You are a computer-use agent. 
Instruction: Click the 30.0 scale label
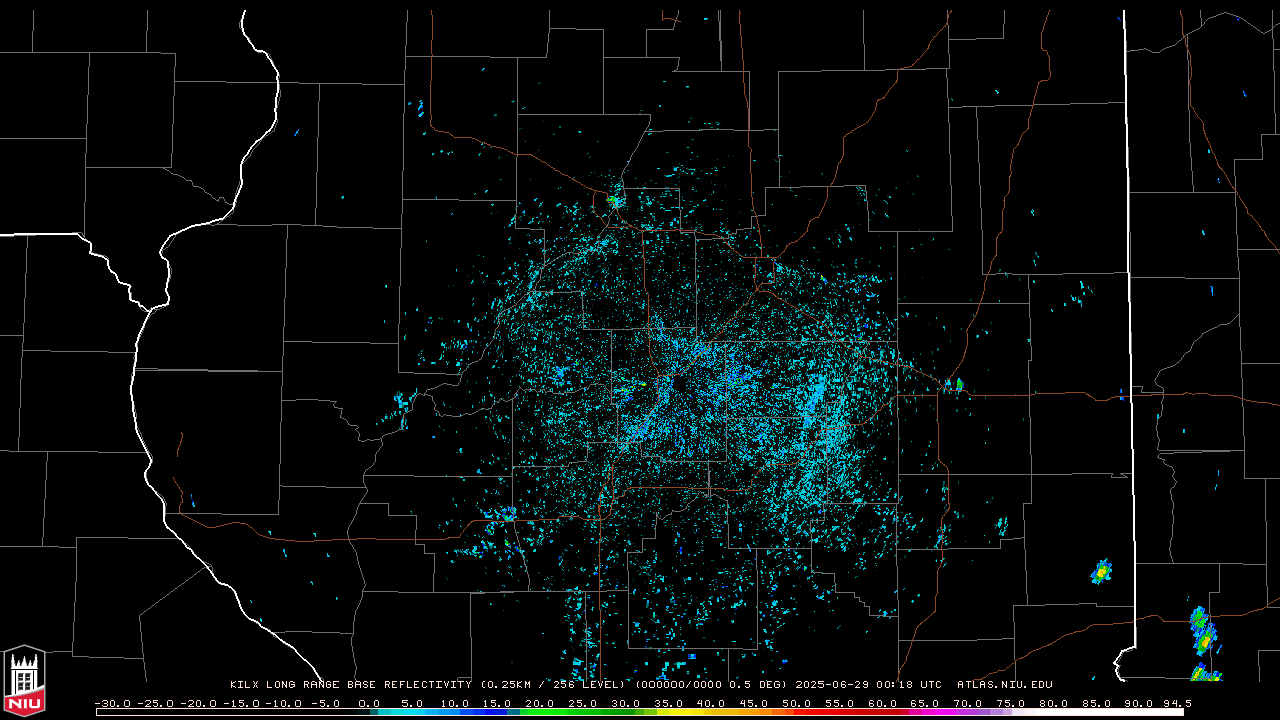pos(626,704)
